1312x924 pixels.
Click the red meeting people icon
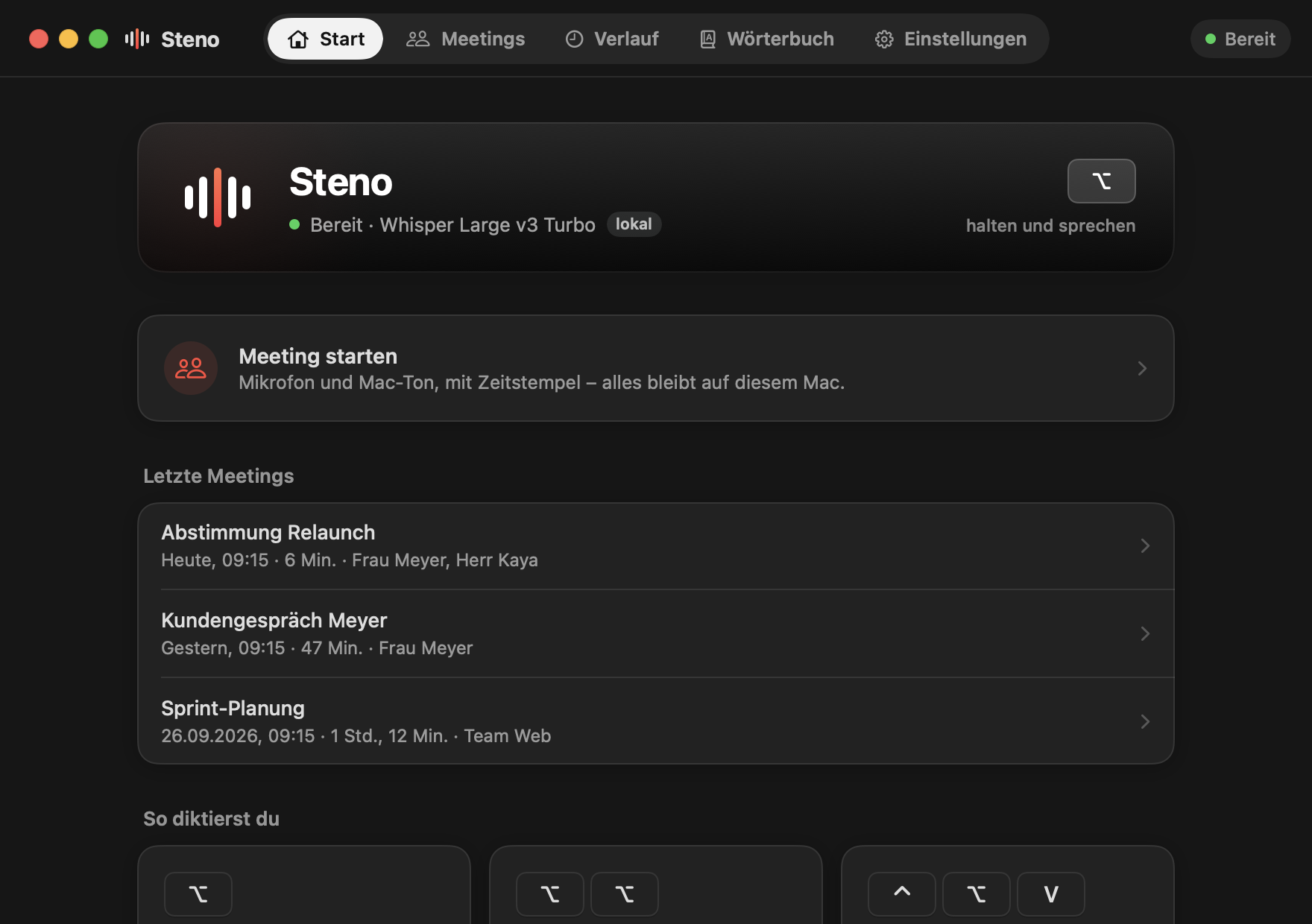point(191,368)
